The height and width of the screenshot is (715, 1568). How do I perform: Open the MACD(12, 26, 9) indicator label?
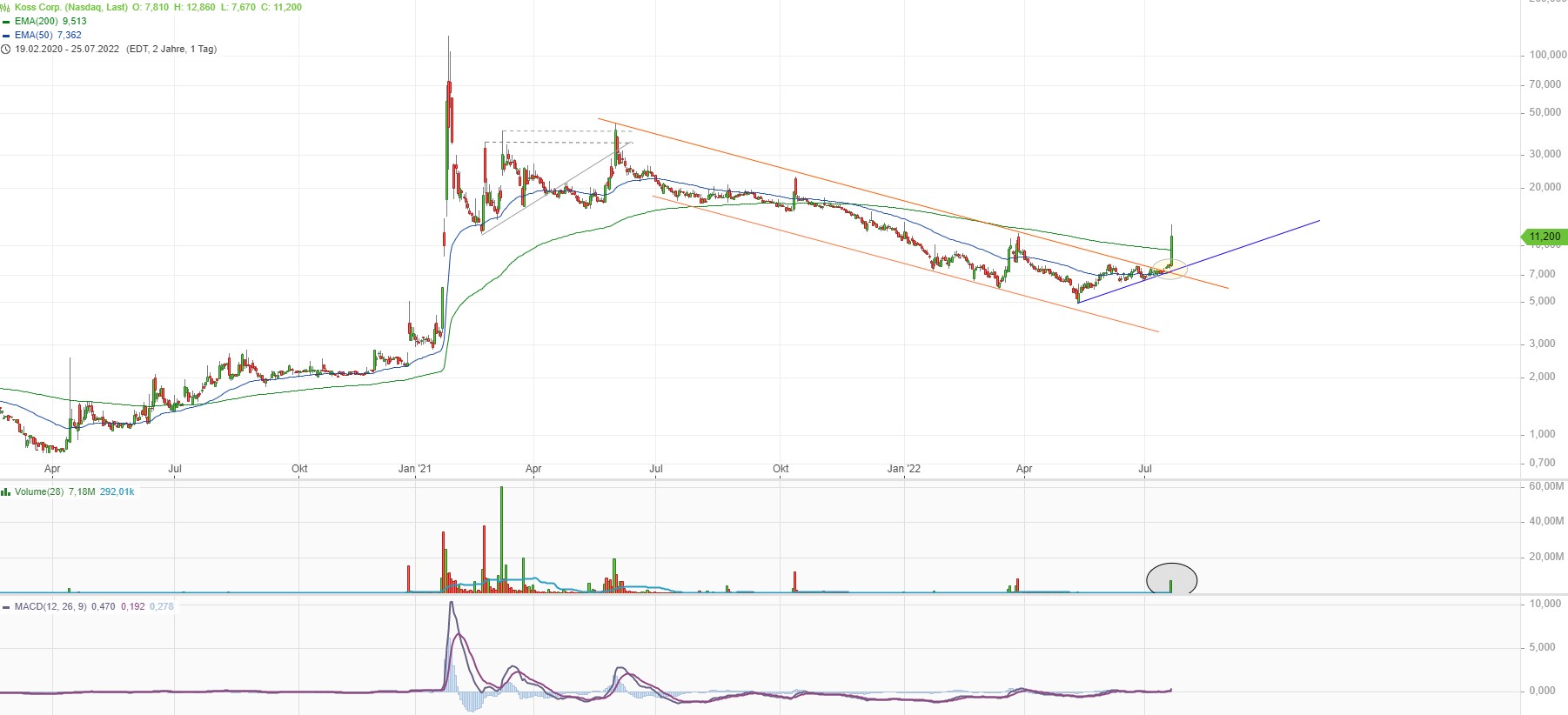50,607
